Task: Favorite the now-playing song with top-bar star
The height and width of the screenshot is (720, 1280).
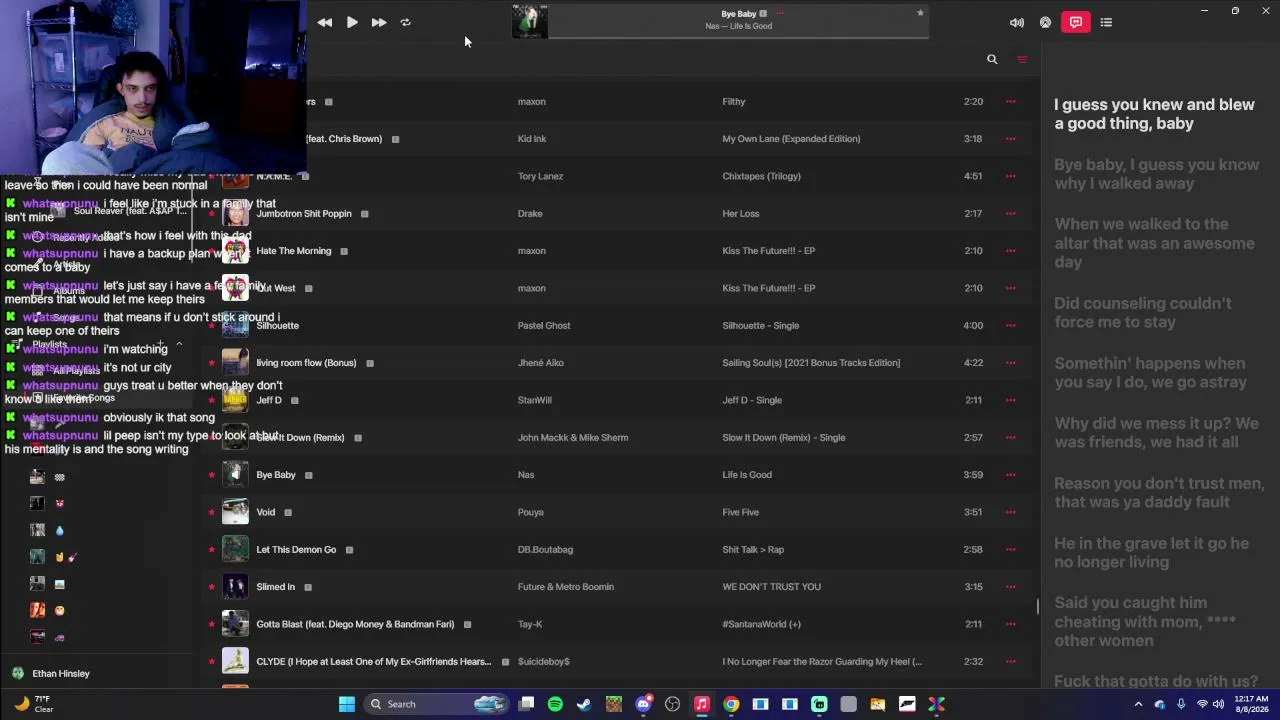Action: pos(920,13)
